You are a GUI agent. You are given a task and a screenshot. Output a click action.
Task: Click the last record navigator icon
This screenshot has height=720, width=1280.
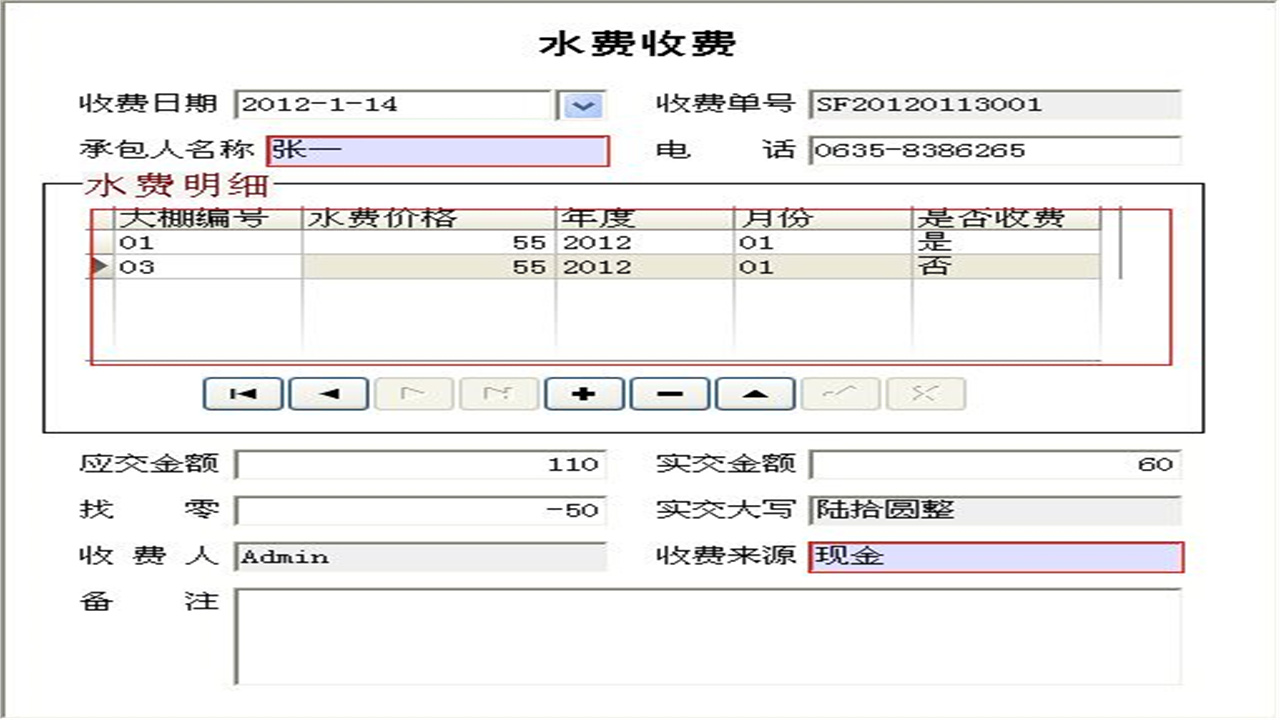(499, 393)
